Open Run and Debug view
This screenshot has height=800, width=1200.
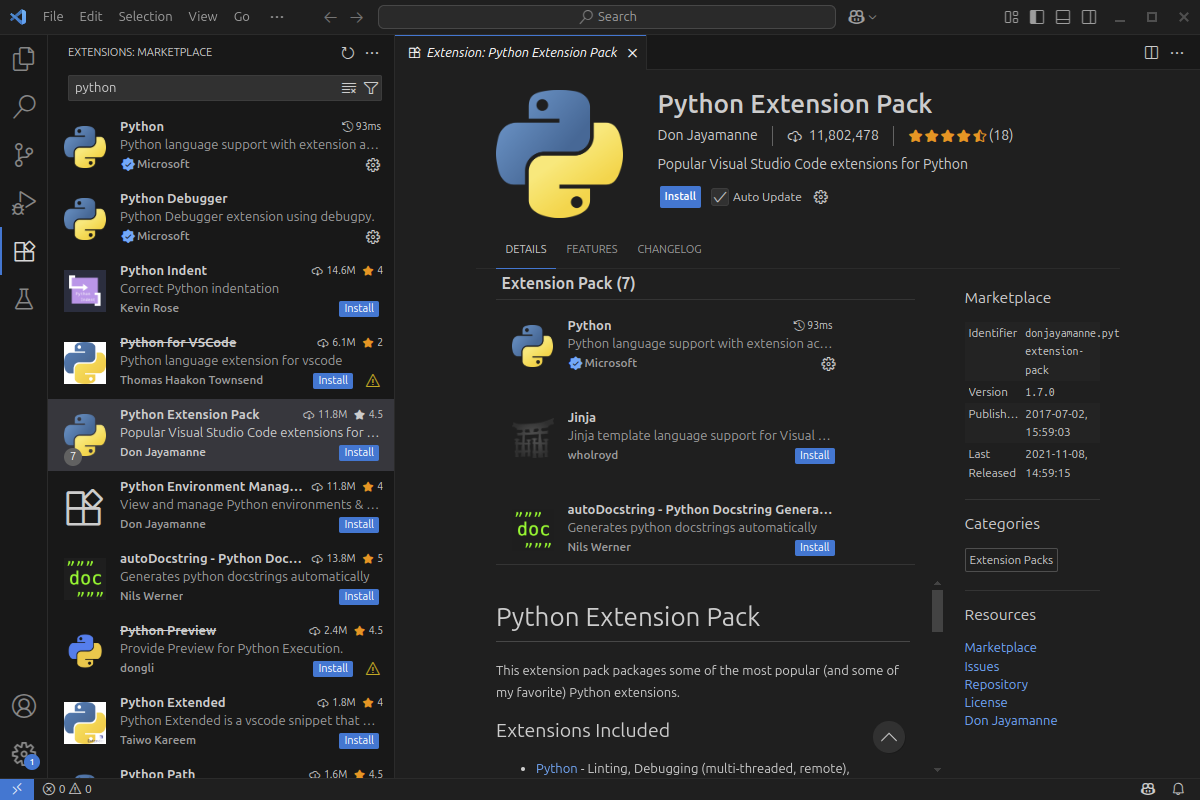tap(24, 203)
